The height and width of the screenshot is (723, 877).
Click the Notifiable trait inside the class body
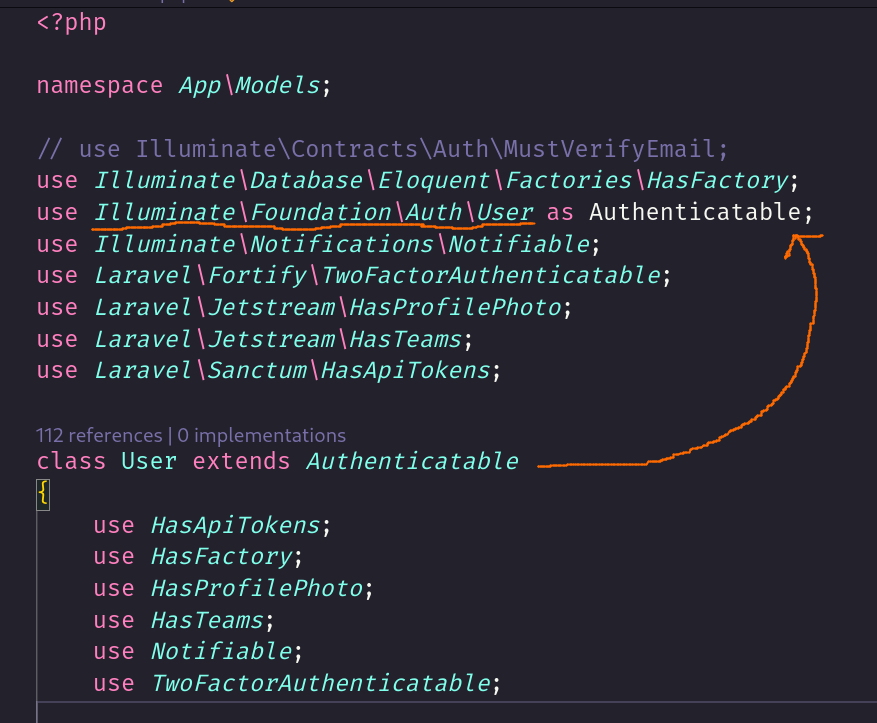tap(221, 652)
